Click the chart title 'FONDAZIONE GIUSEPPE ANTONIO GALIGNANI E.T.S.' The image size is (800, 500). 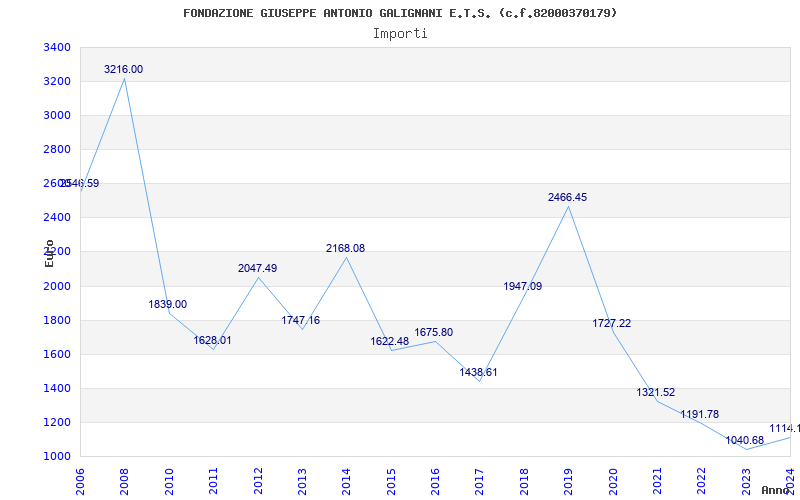point(337,13)
